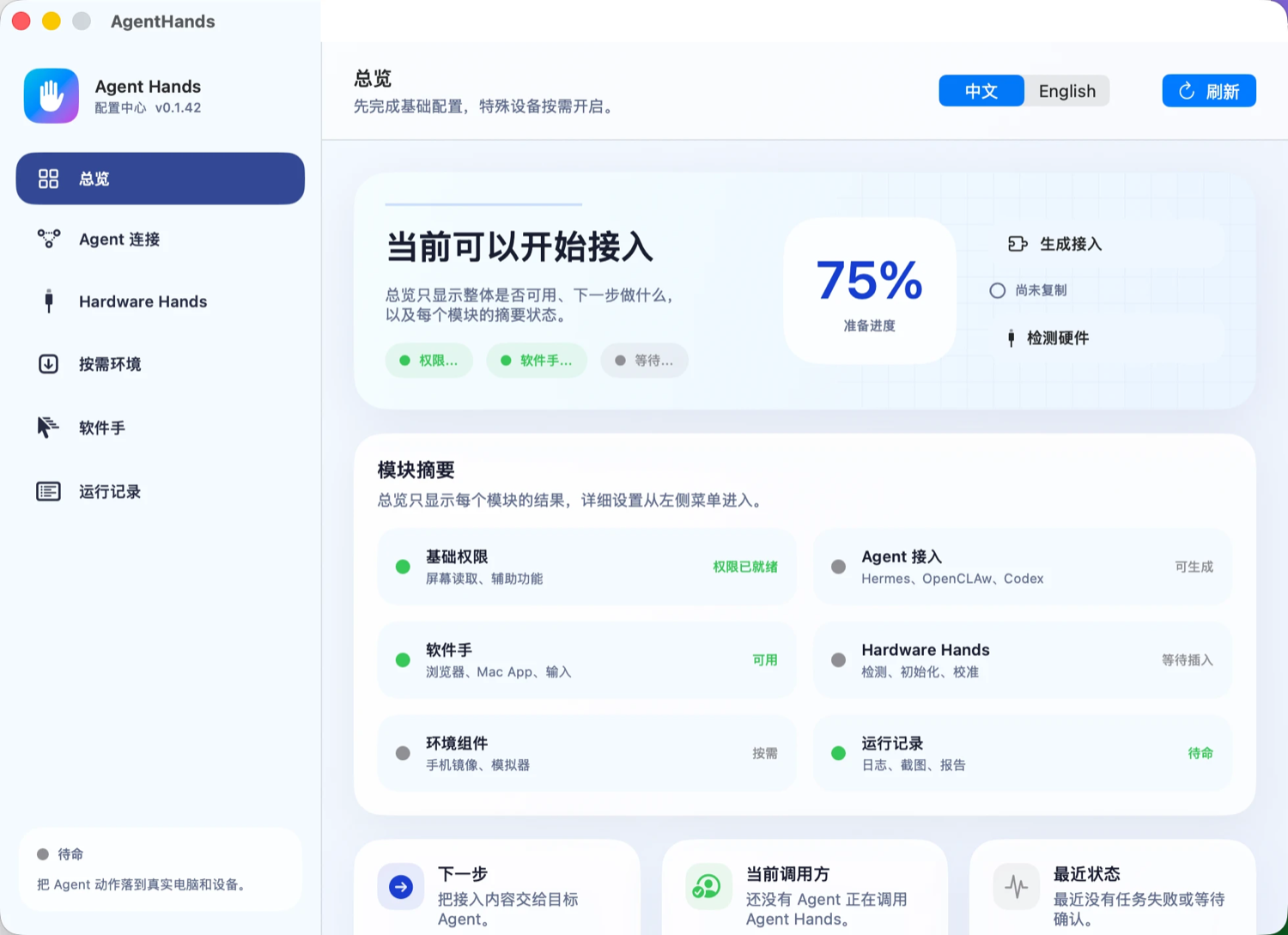This screenshot has height=935, width=1288.
Task: Click the Agent Hands app logo
Action: point(52,96)
